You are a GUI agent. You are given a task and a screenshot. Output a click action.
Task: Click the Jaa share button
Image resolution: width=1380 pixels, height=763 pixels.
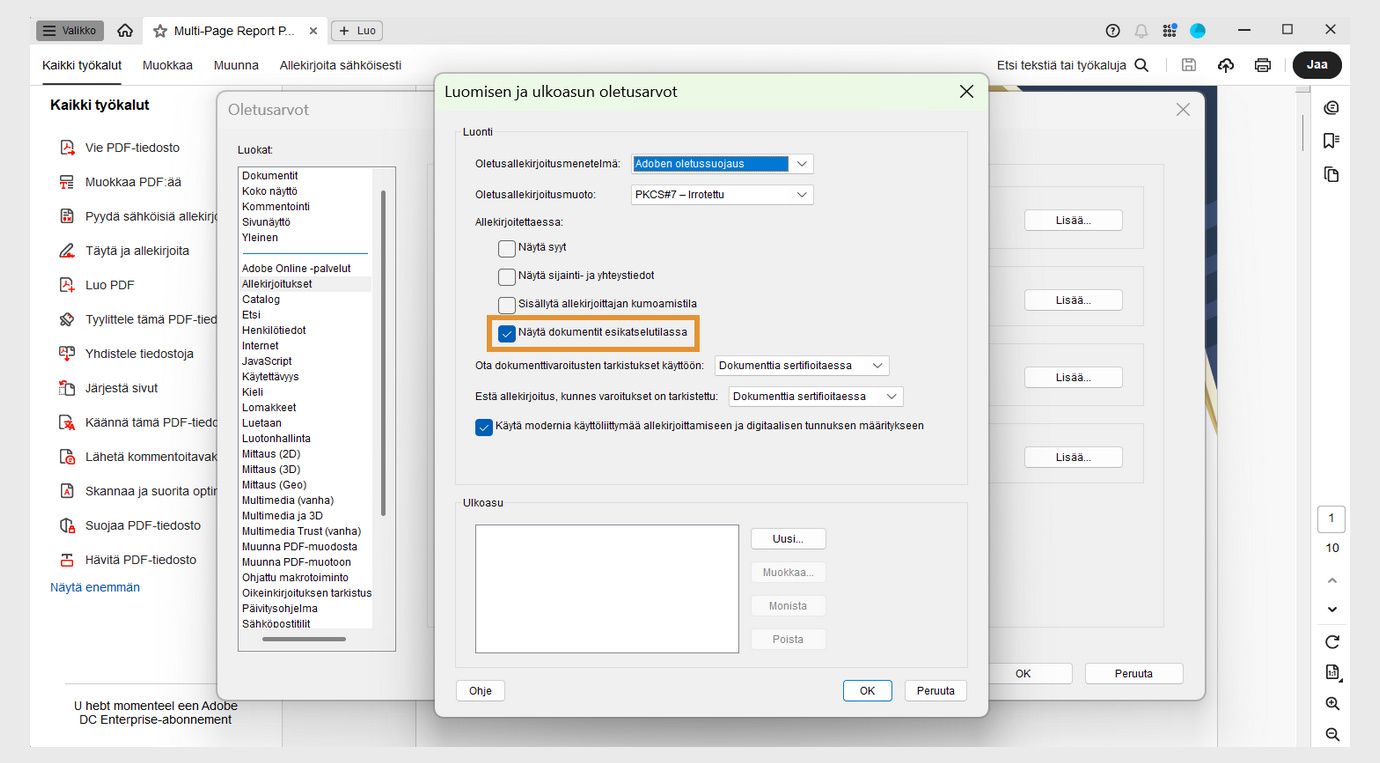click(x=1317, y=65)
